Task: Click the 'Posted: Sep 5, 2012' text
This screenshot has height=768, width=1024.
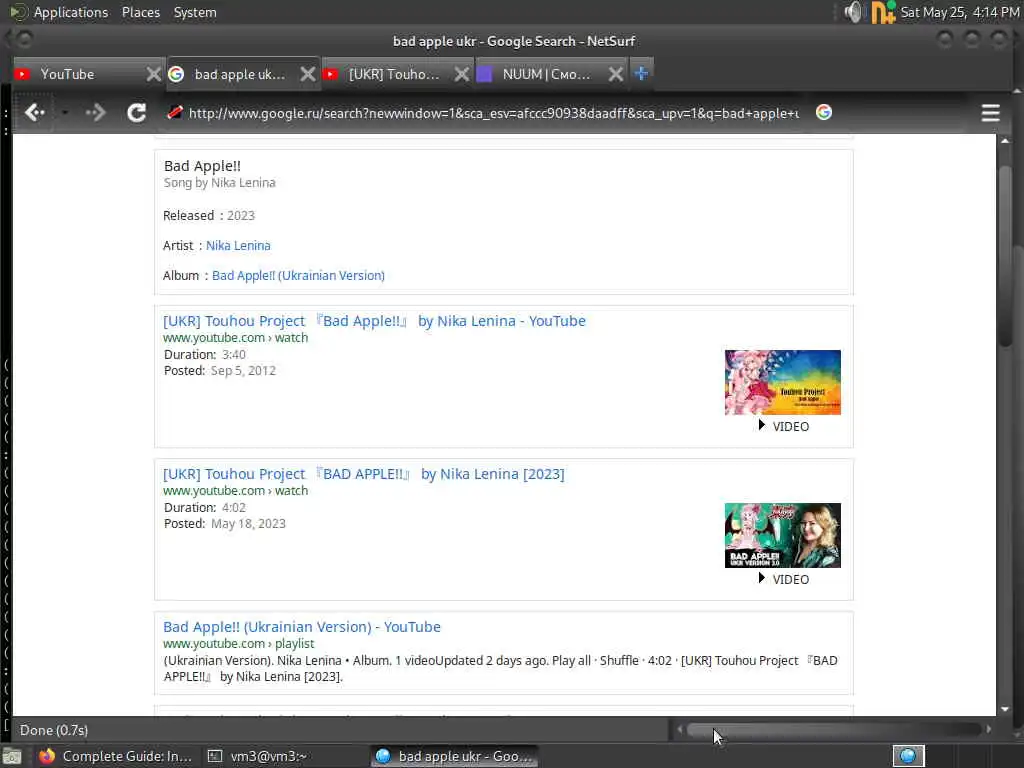Action: tap(219, 371)
